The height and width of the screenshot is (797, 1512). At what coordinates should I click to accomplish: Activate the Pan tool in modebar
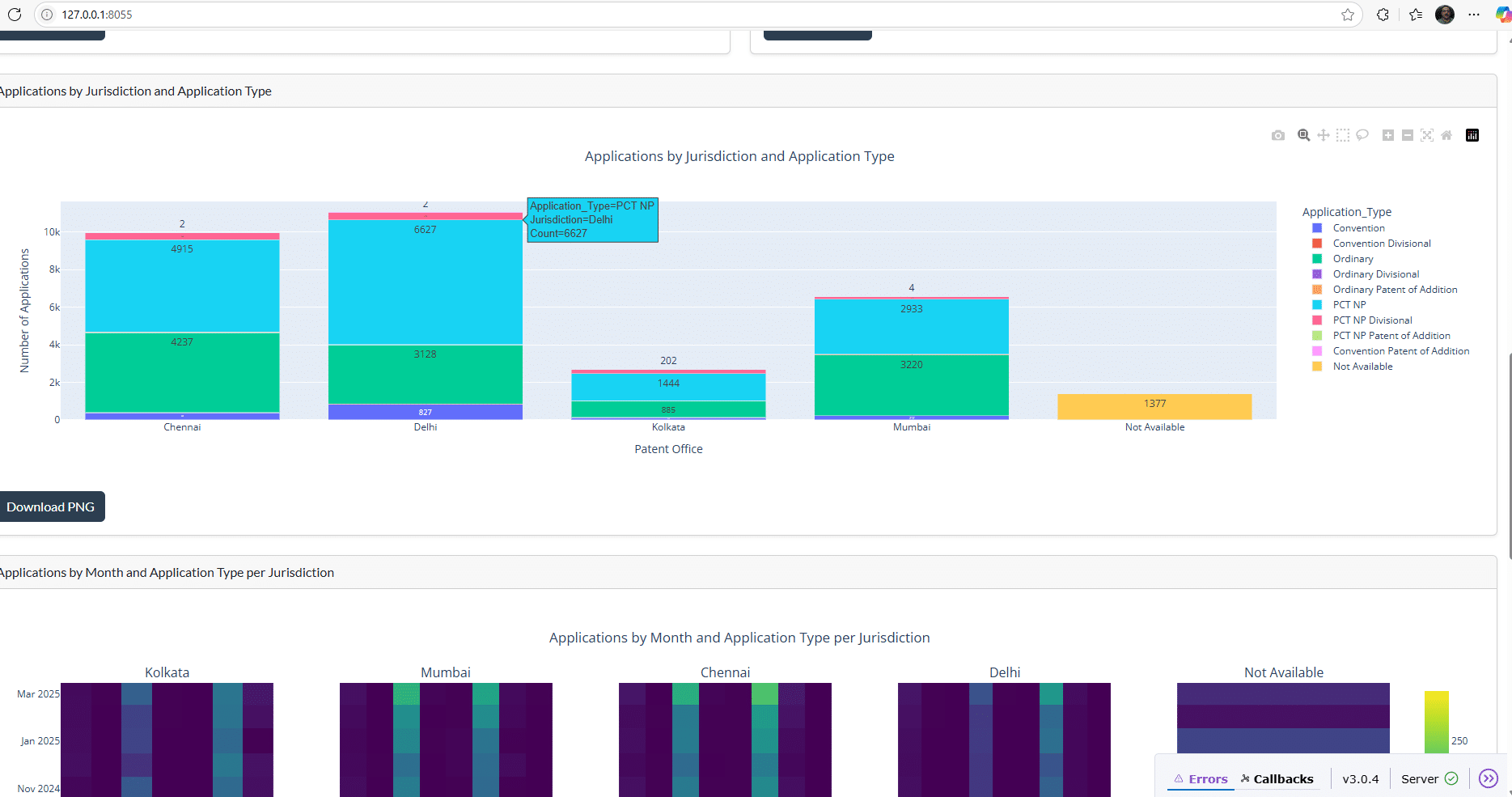click(1324, 135)
